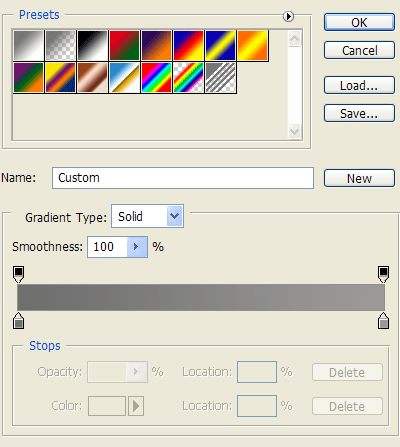This screenshot has width=400, height=447.
Task: Create a New gradient preset
Action: tap(359, 178)
